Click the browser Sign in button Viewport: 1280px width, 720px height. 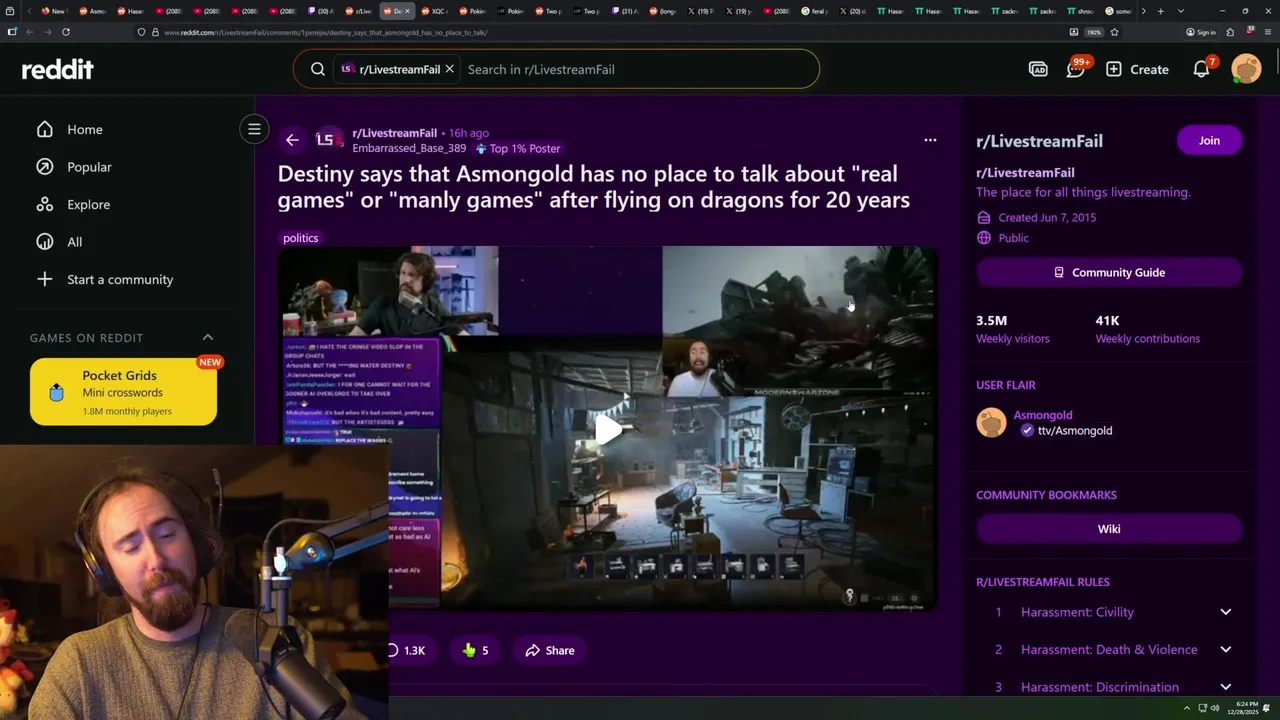[x=1200, y=32]
